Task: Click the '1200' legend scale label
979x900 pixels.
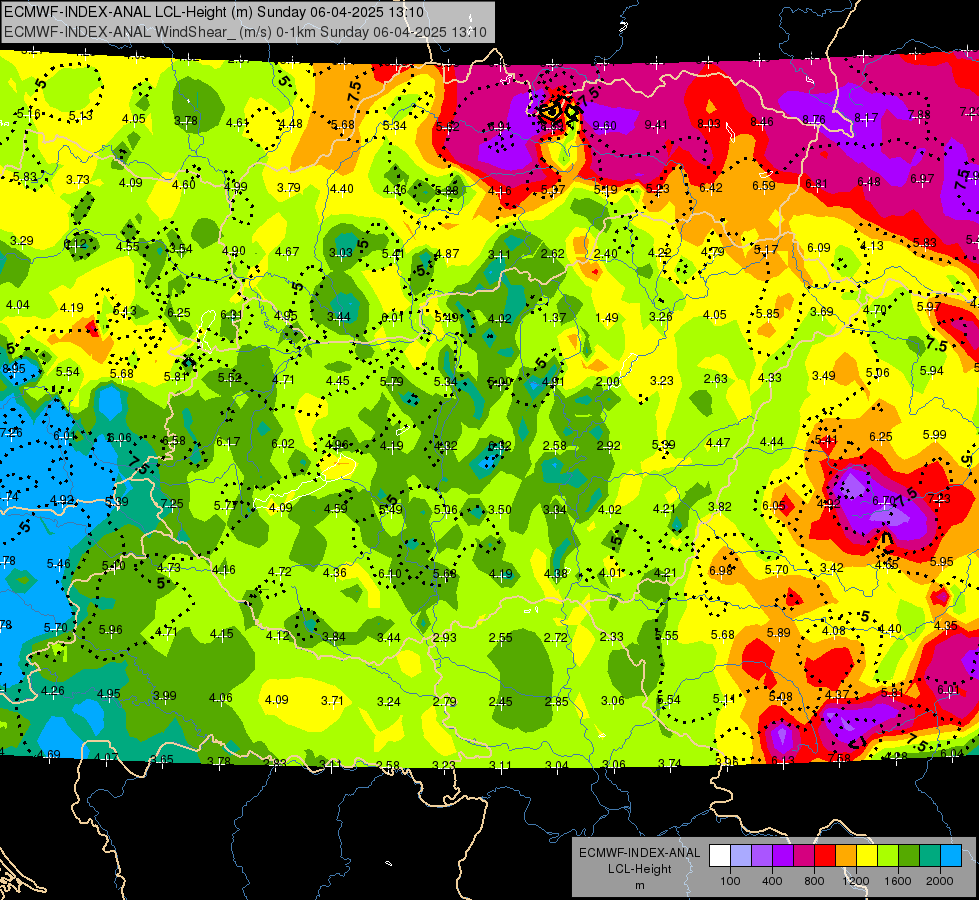Action: (855, 881)
